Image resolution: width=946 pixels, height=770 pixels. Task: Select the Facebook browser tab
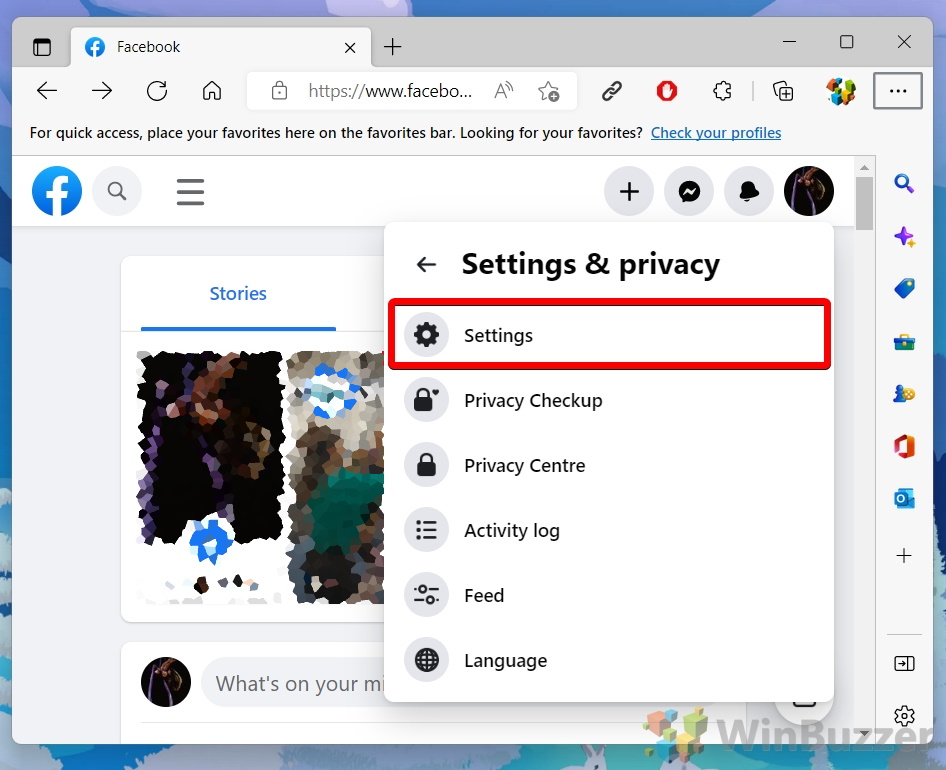tap(220, 46)
